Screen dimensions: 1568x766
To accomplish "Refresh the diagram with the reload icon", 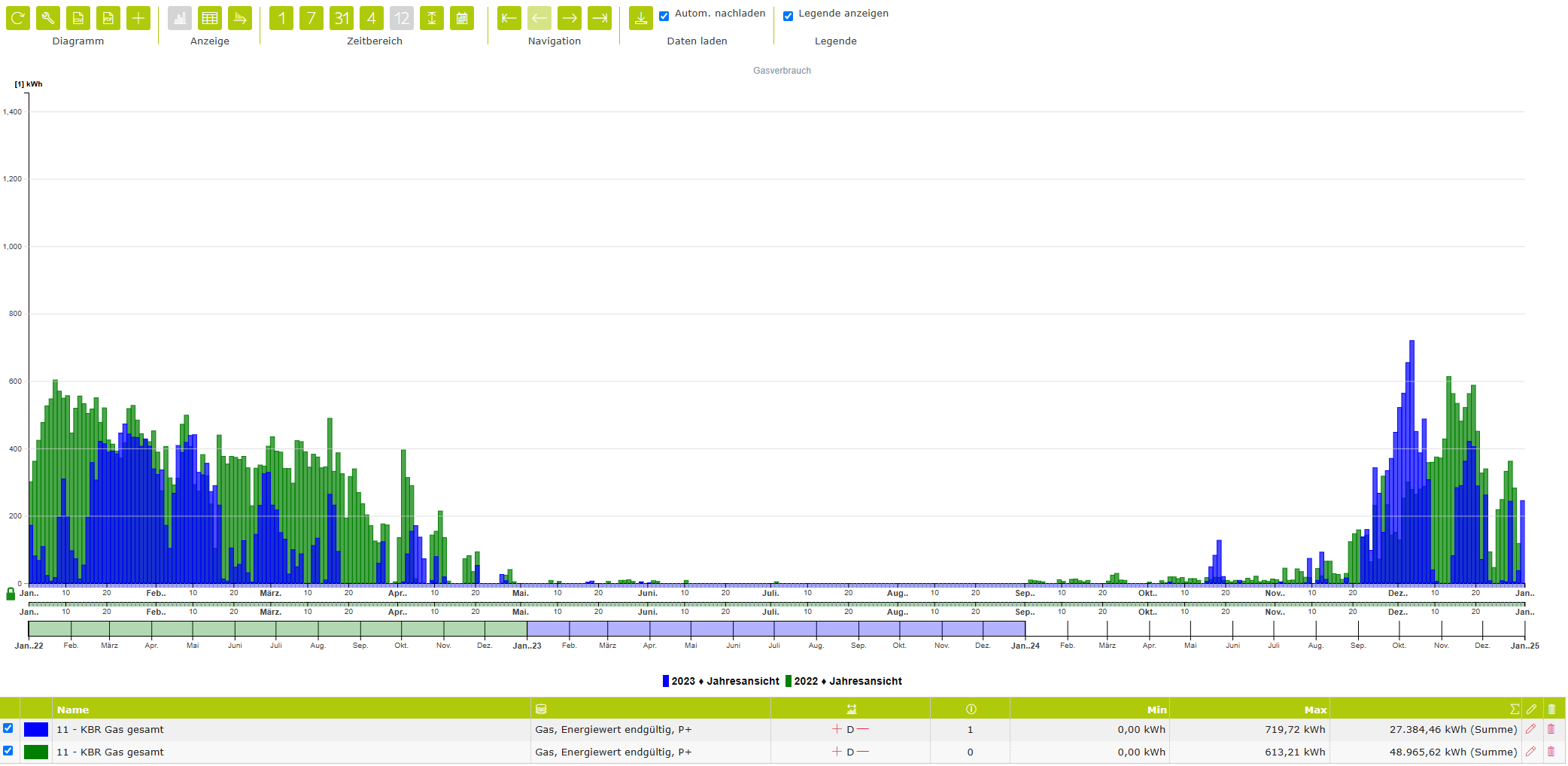I will [x=18, y=18].
